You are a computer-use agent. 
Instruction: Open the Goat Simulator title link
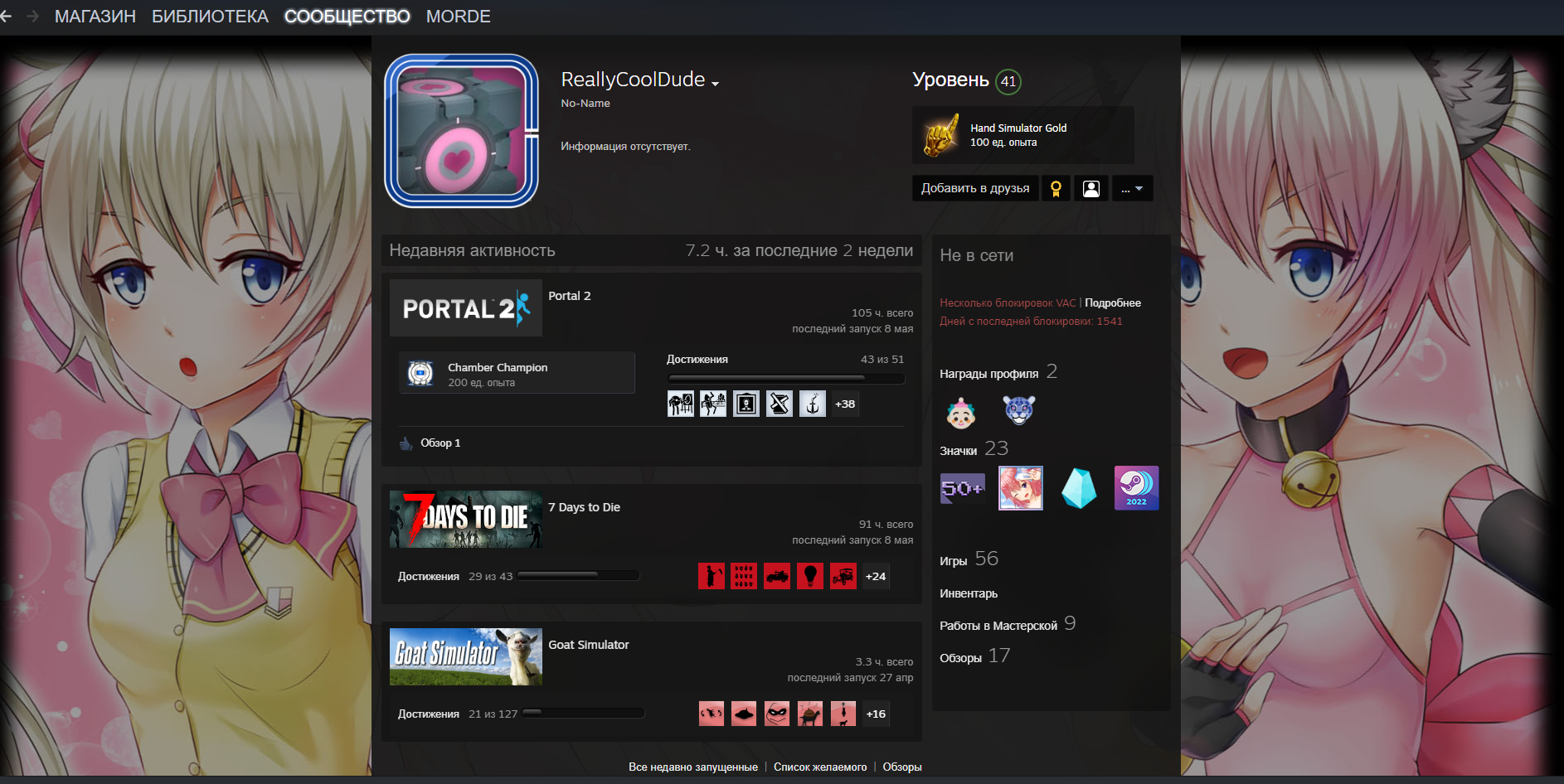pyautogui.click(x=589, y=645)
